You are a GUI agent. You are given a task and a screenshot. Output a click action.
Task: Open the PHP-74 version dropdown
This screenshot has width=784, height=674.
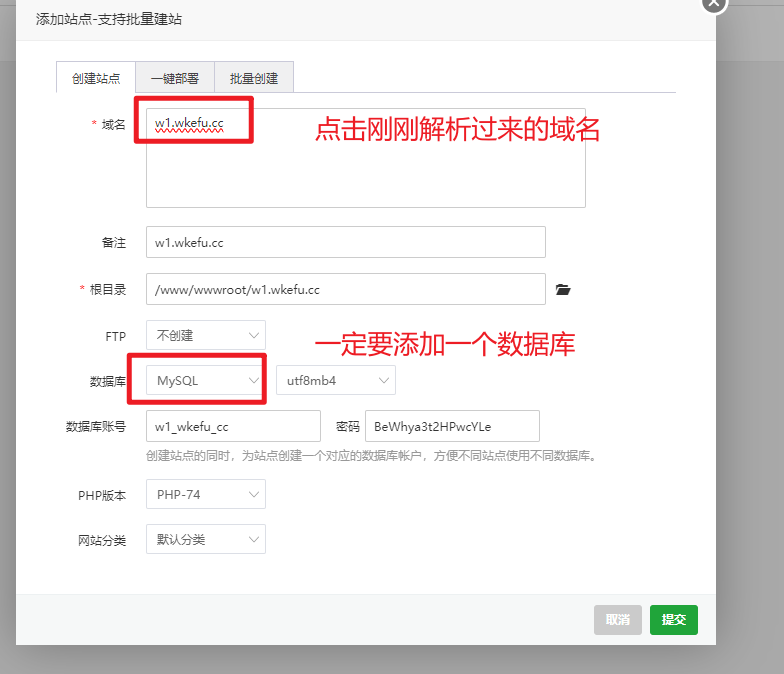pyautogui.click(x=206, y=494)
